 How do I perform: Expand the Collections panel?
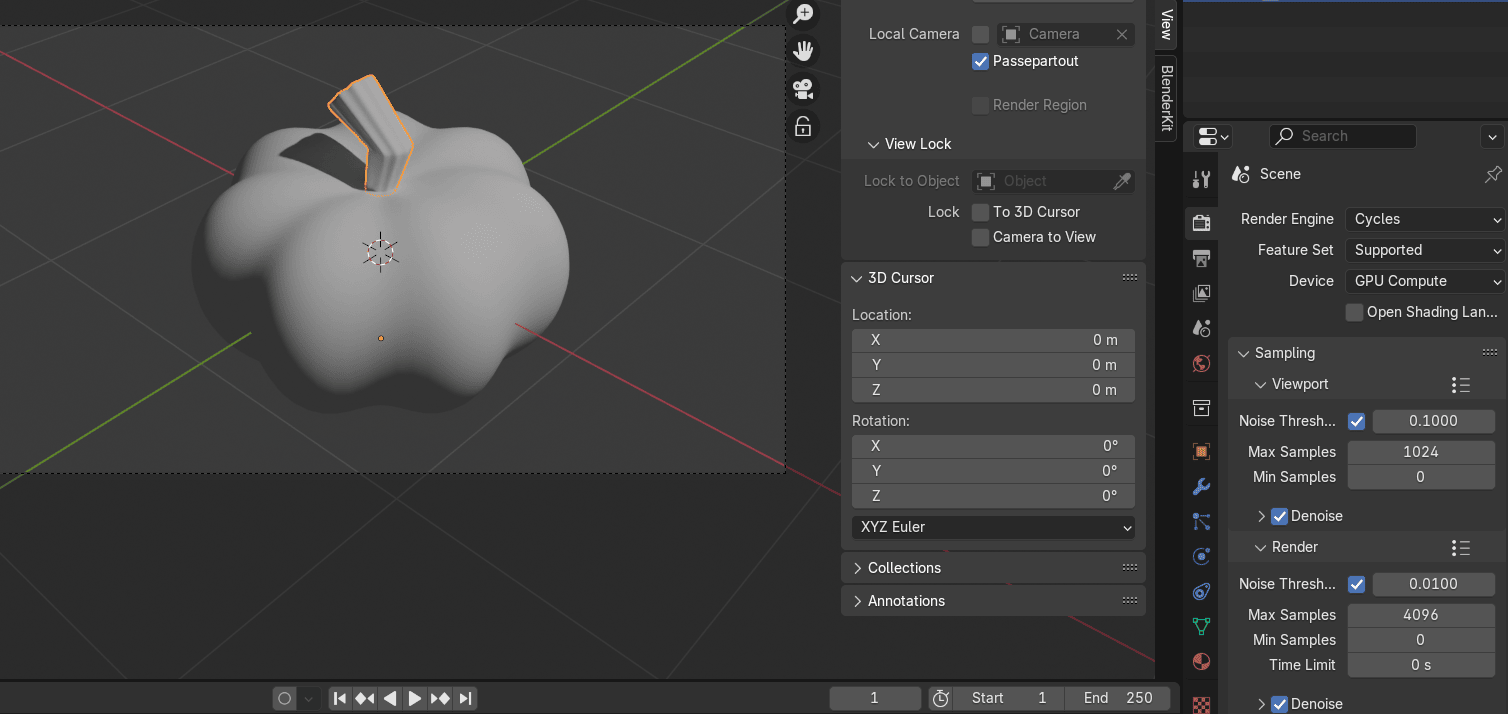(904, 568)
